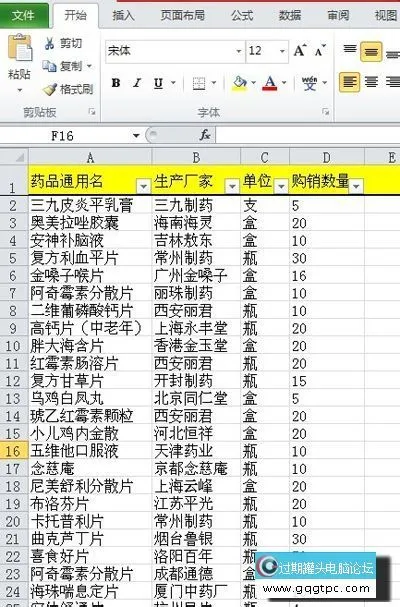400x607 pixels.
Task: Switch to the 插入 Insert tab
Action: click(123, 15)
